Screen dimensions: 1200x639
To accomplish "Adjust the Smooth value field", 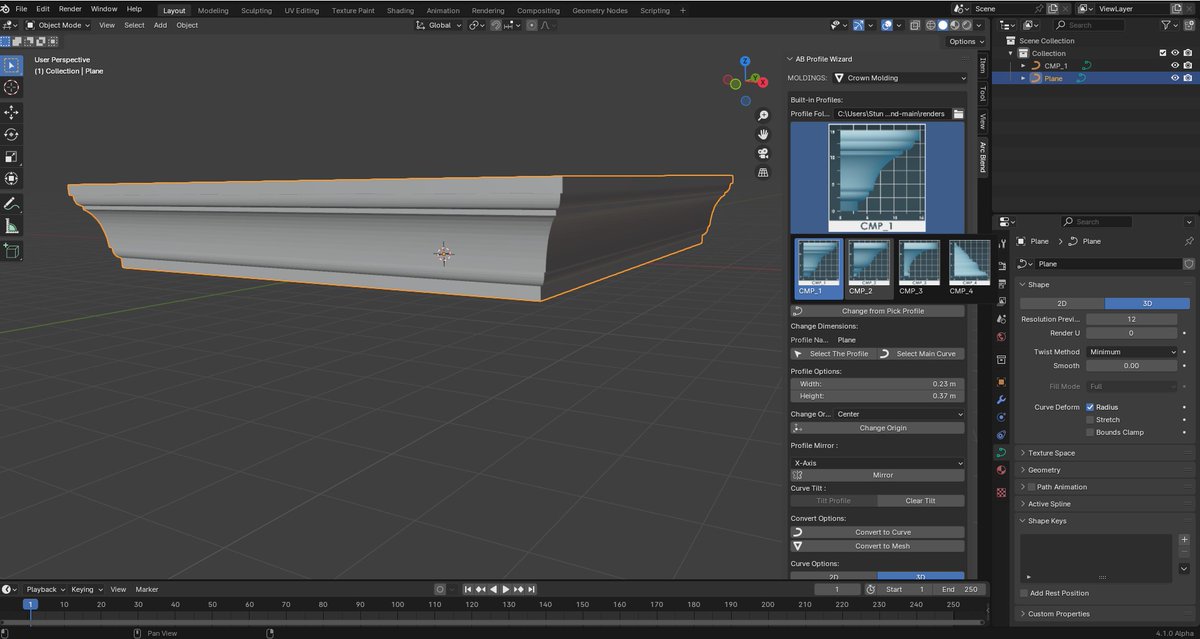I will click(1132, 366).
